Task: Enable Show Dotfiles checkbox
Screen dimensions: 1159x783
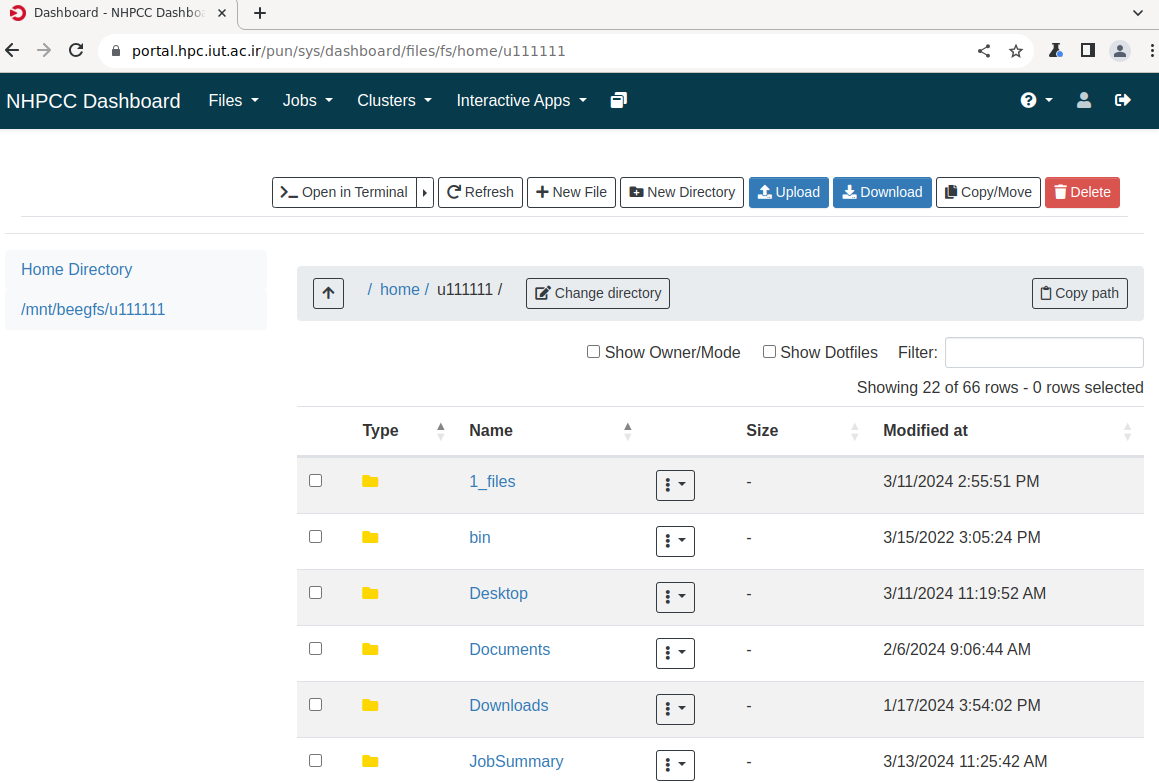Action: [769, 352]
